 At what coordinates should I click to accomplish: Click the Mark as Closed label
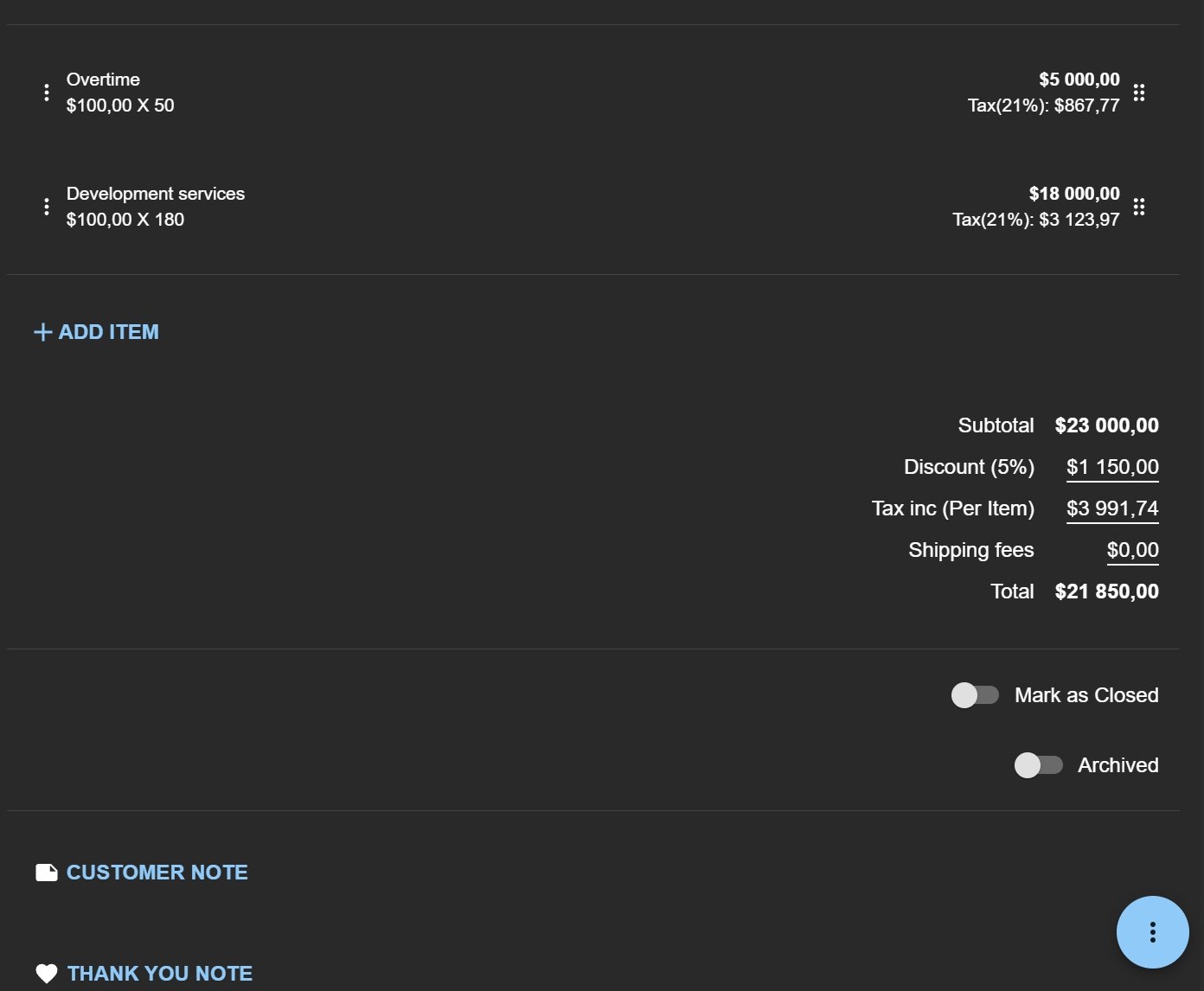point(1086,695)
